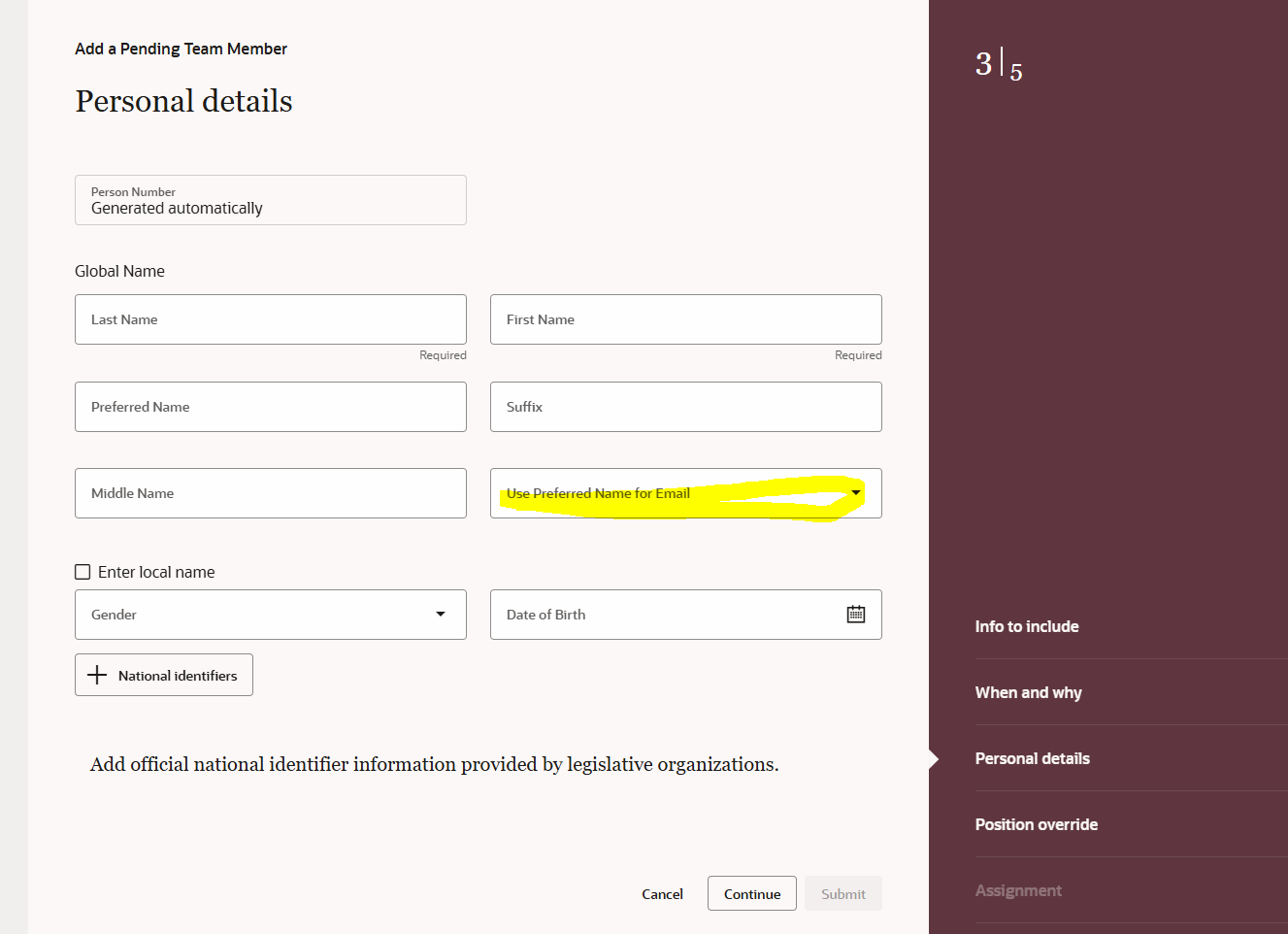
Task: Focus the Last Name field
Action: (271, 319)
